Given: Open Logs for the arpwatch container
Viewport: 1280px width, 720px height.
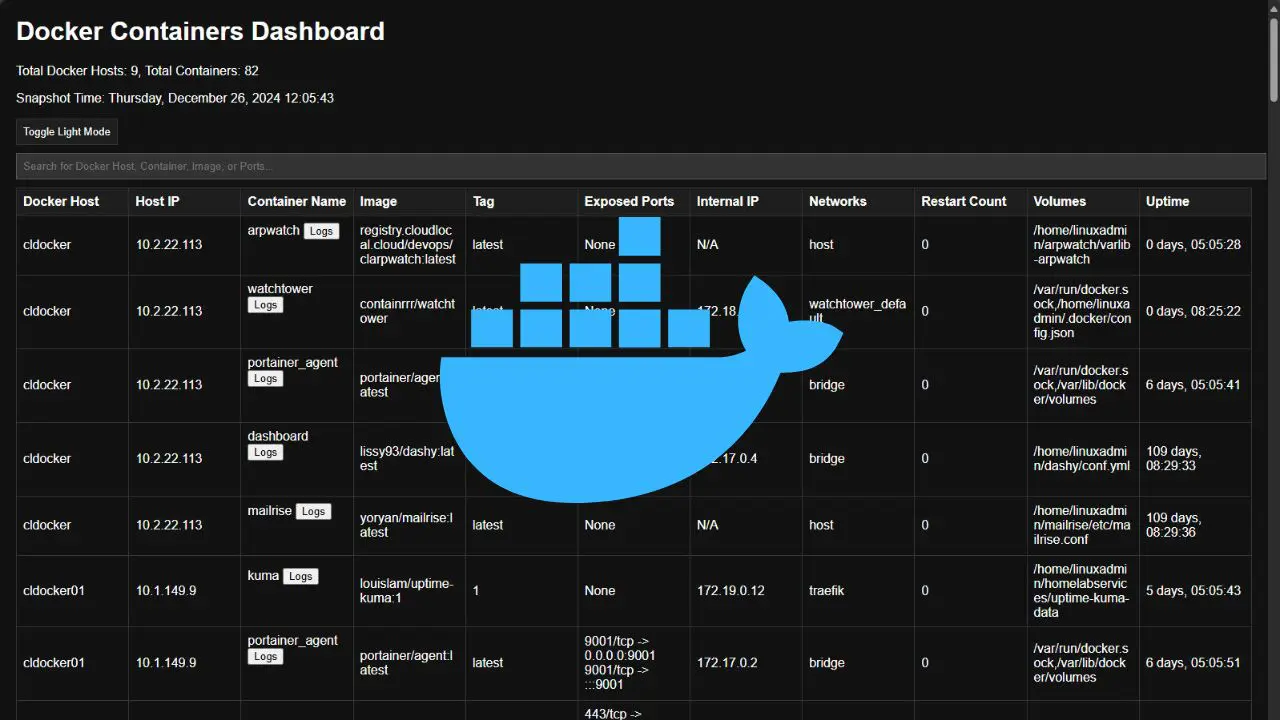Looking at the screenshot, I should point(321,231).
